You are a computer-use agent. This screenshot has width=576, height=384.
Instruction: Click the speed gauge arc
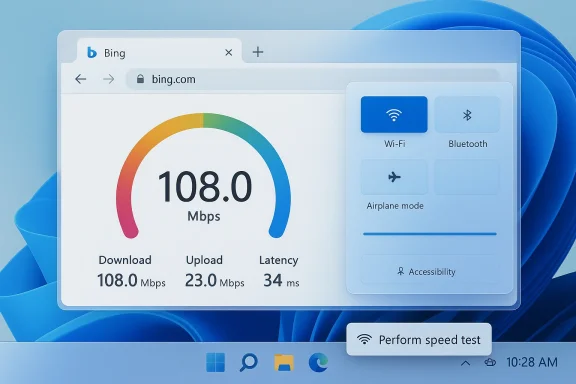pos(203,121)
